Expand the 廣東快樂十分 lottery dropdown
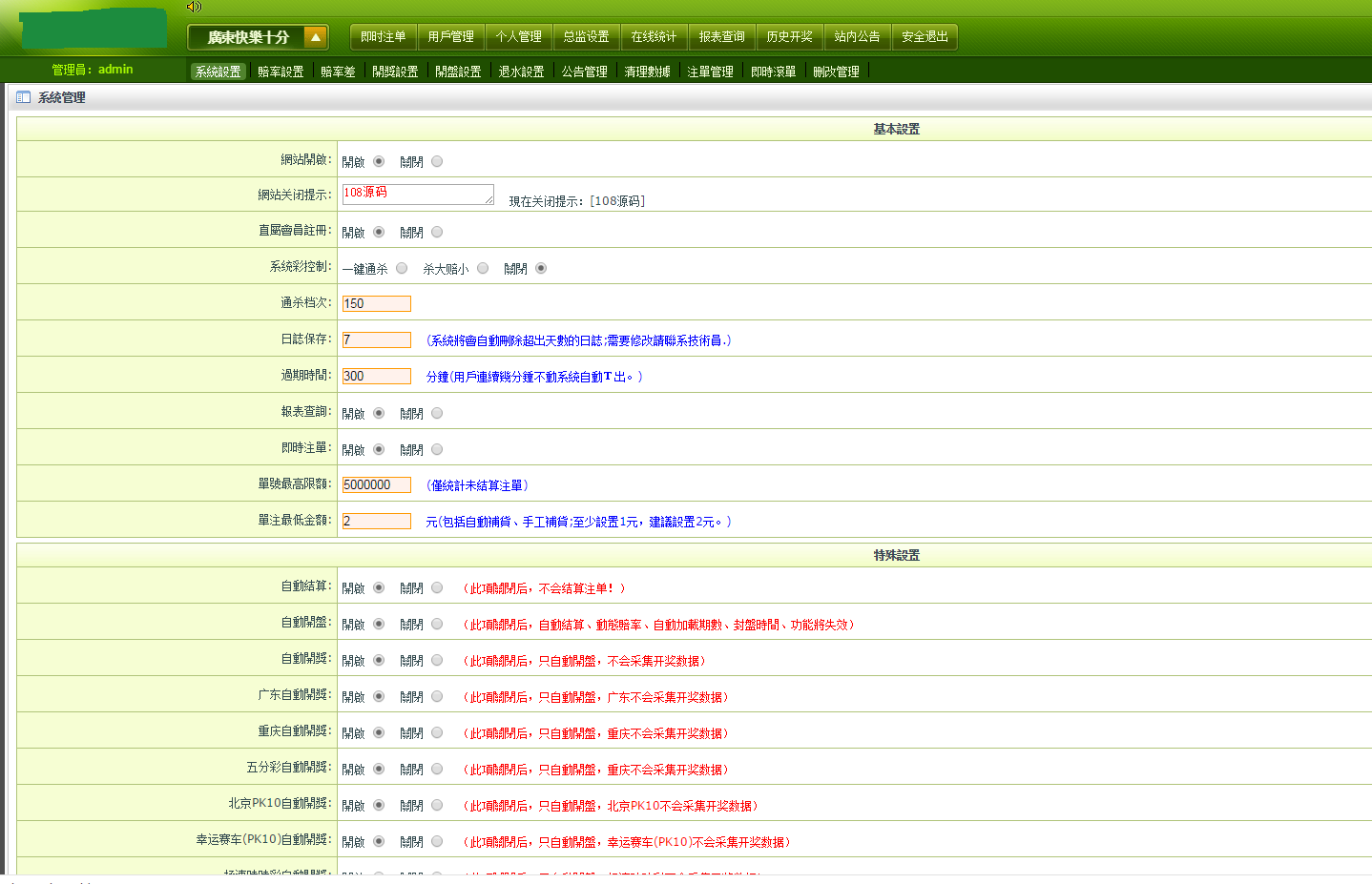This screenshot has height=884, width=1372. click(315, 36)
